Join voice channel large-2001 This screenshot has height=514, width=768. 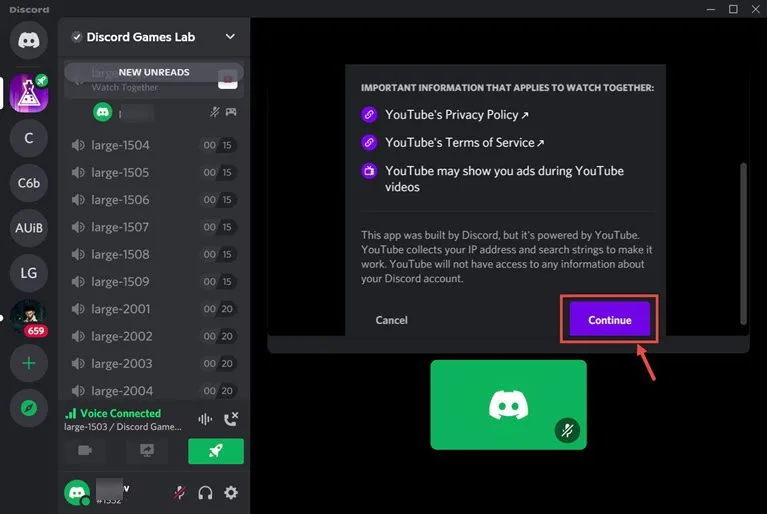pos(153,309)
